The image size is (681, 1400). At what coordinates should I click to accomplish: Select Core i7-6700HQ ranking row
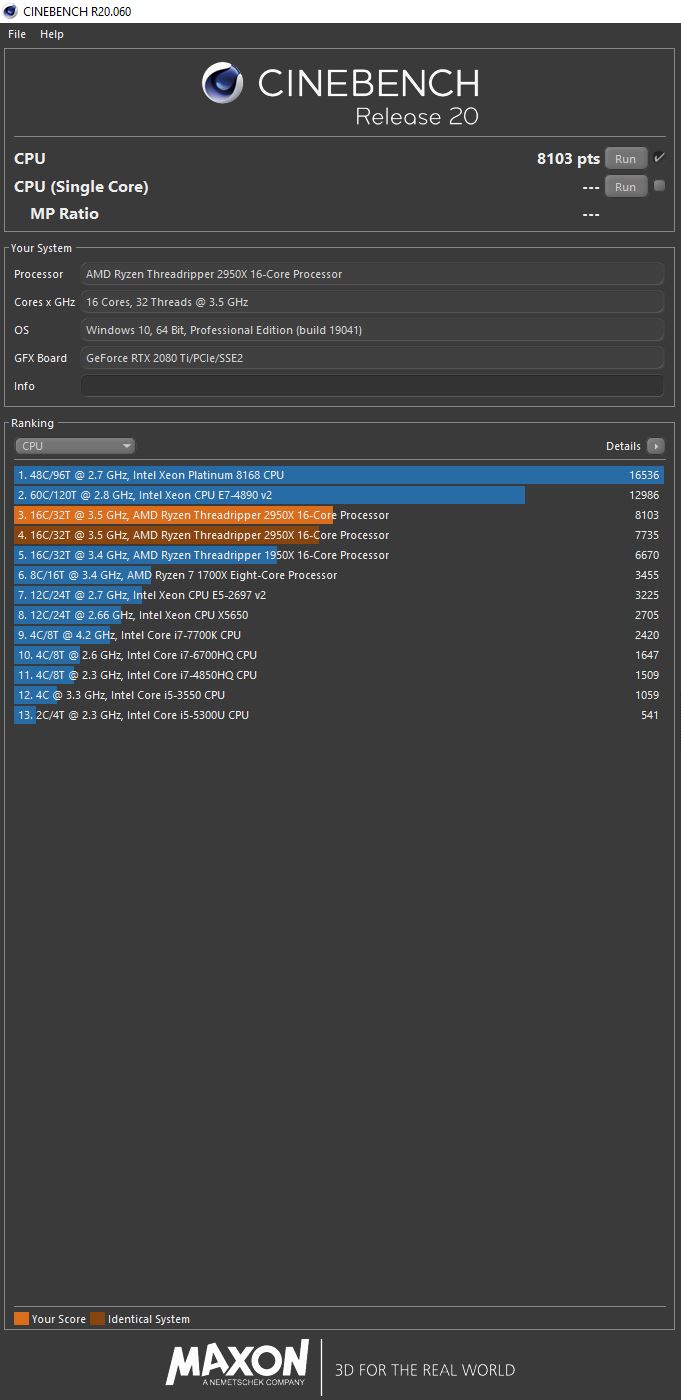click(339, 655)
